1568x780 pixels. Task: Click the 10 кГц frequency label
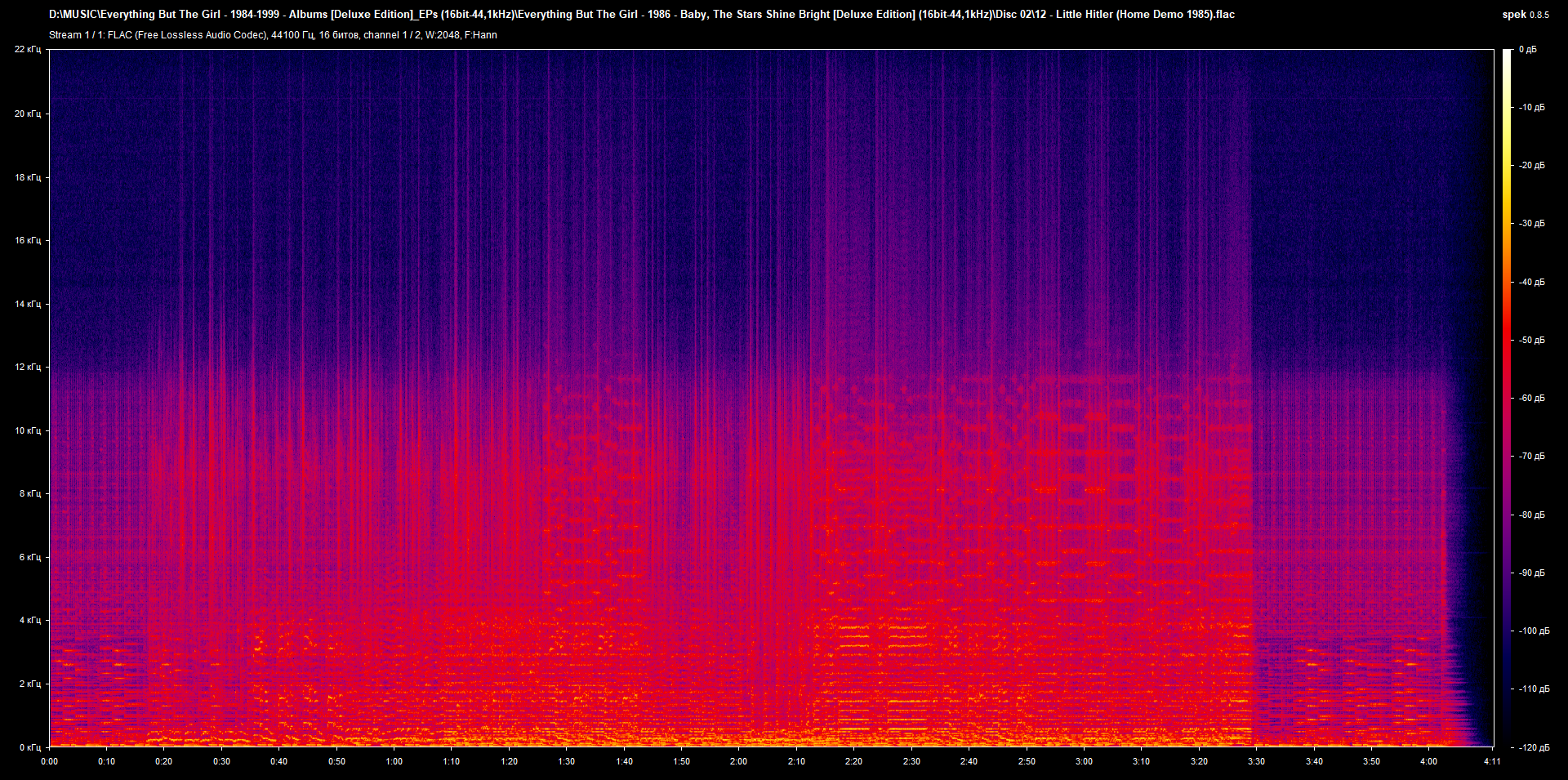pos(28,430)
